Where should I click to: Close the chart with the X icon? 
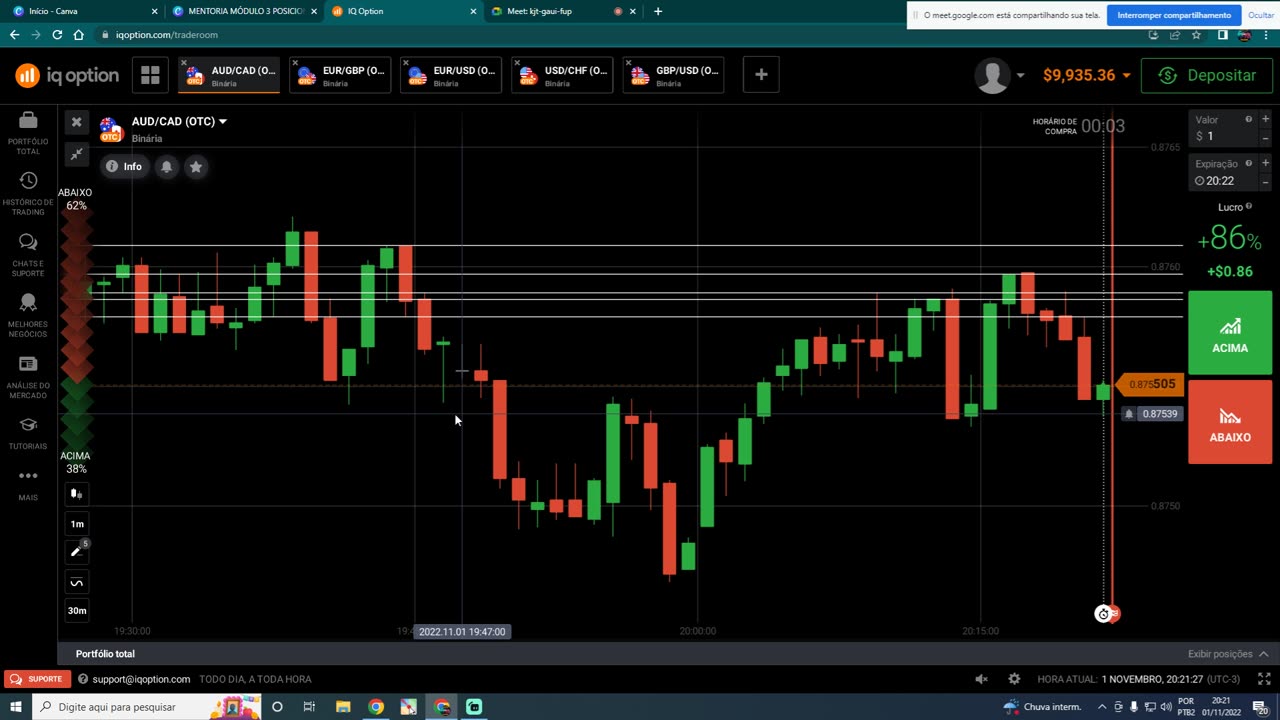76,122
